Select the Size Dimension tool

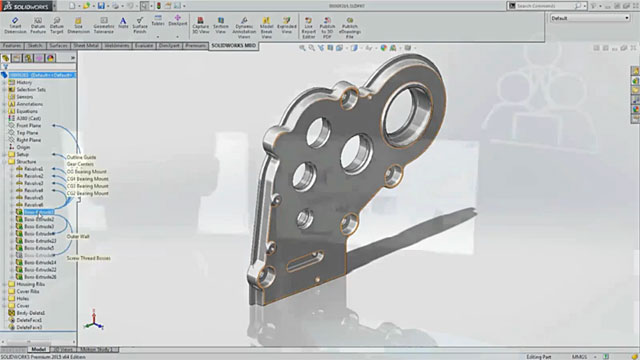tap(78, 25)
